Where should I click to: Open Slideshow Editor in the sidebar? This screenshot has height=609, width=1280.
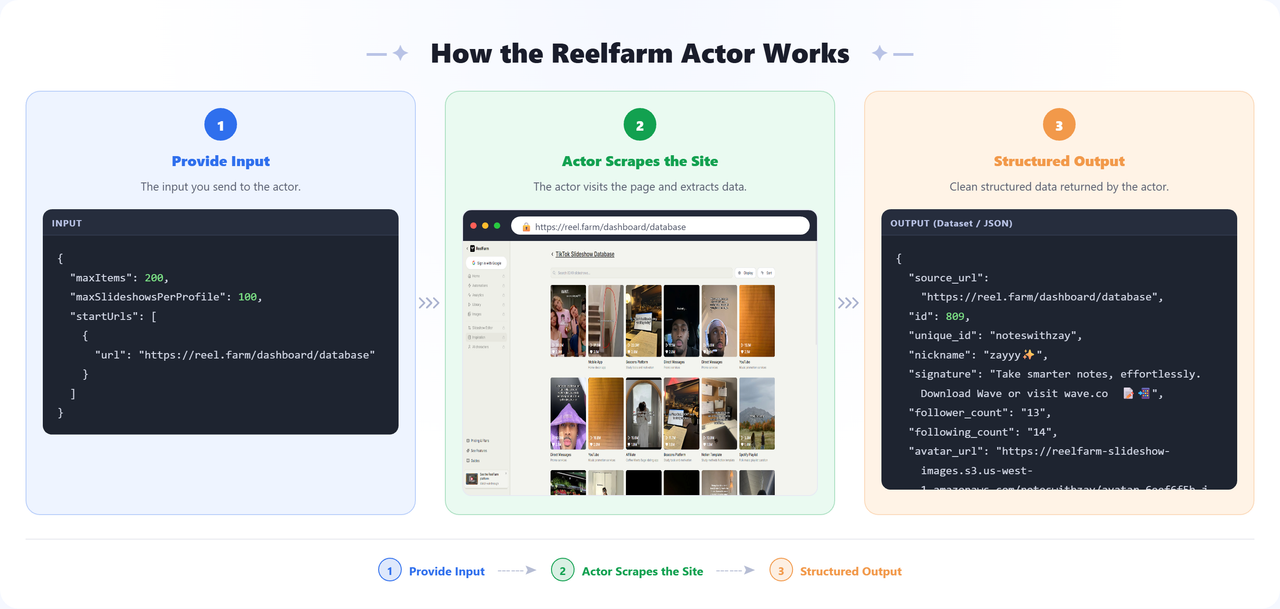click(x=486, y=328)
